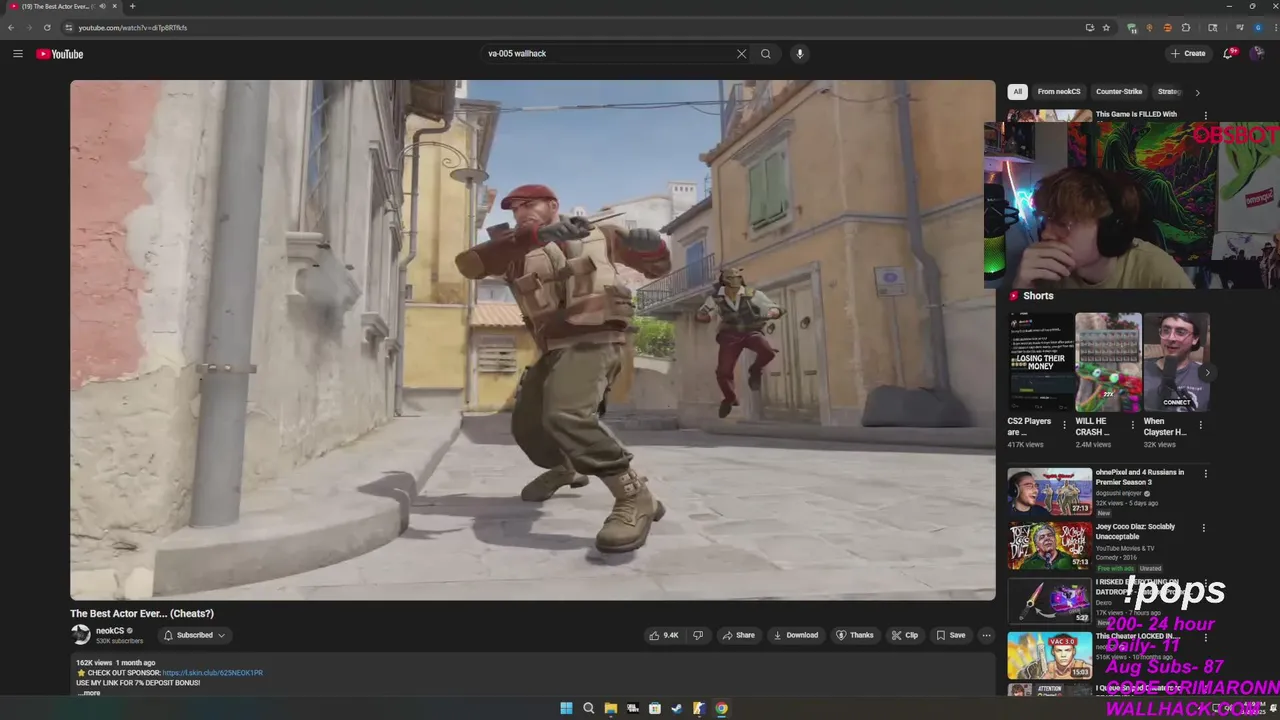Select the 'From neokCS' filter chip
The height and width of the screenshot is (720, 1280).
[1059, 92]
